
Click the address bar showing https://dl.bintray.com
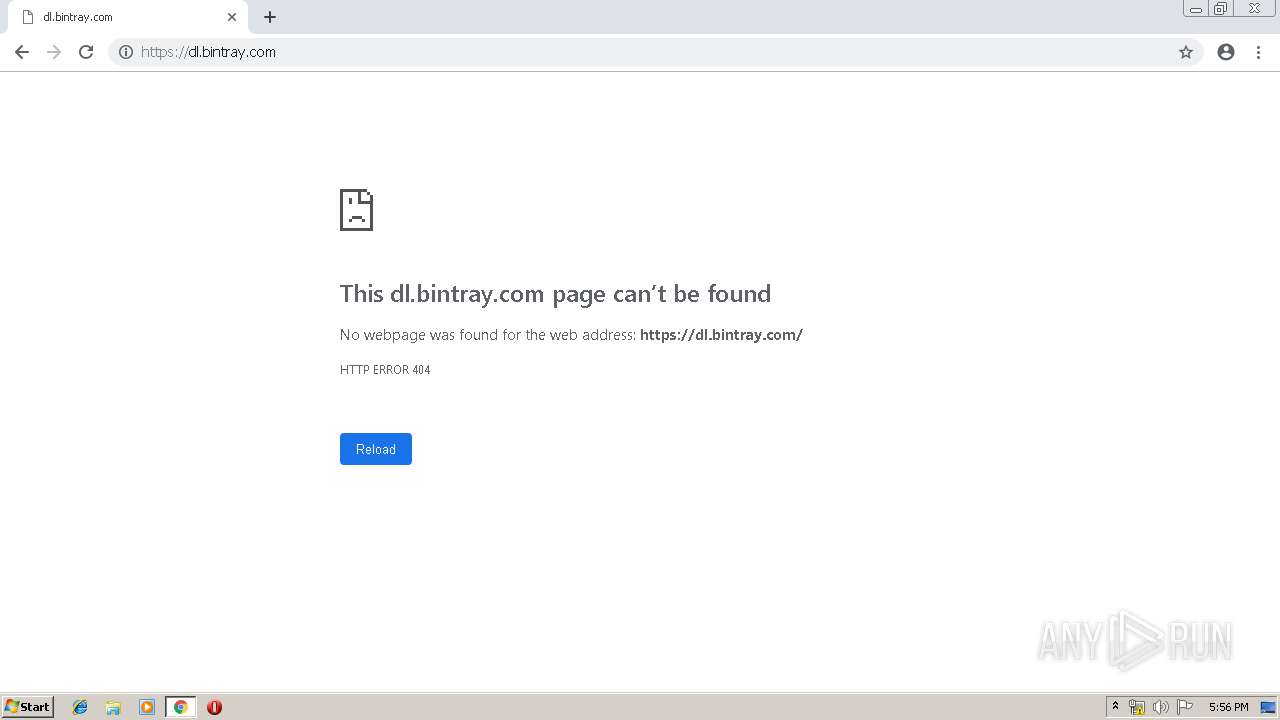(655, 52)
